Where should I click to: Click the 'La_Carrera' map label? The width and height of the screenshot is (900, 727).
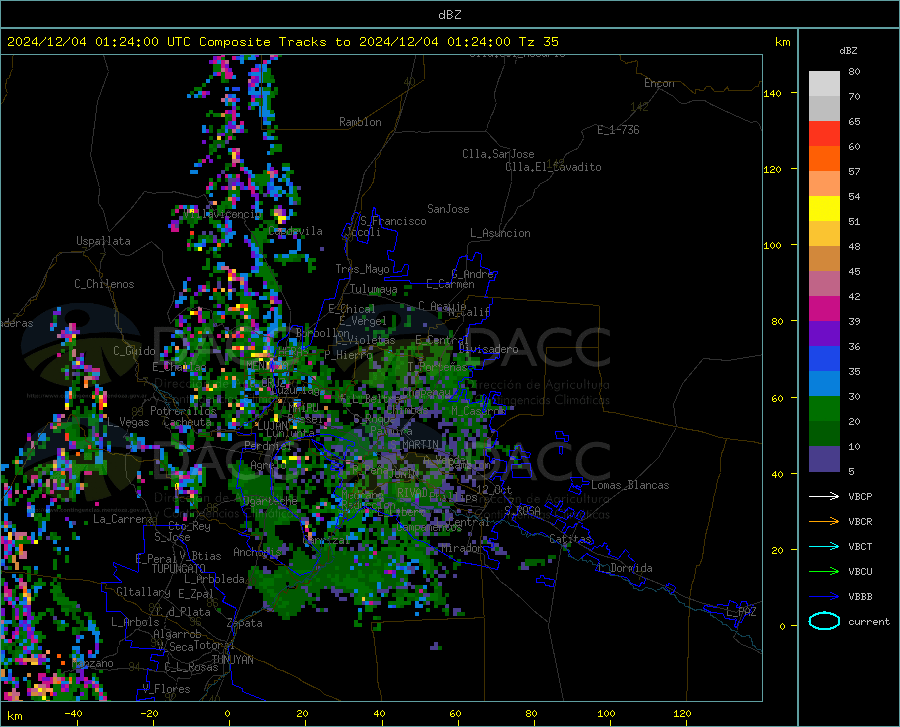tap(123, 519)
